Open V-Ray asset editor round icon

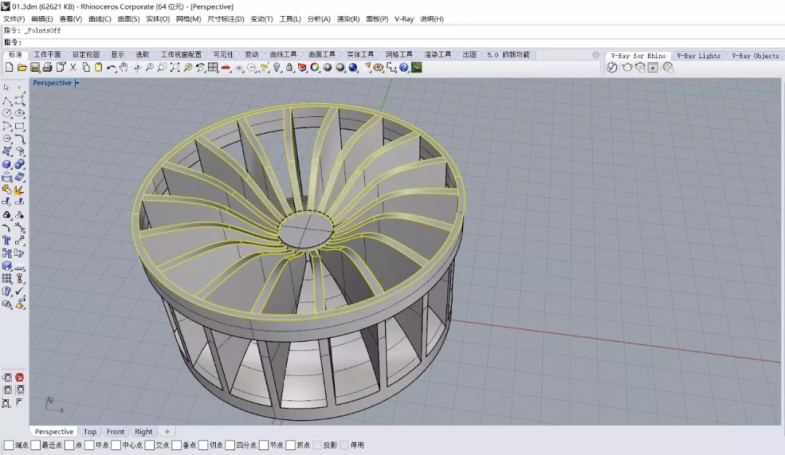(x=614, y=67)
